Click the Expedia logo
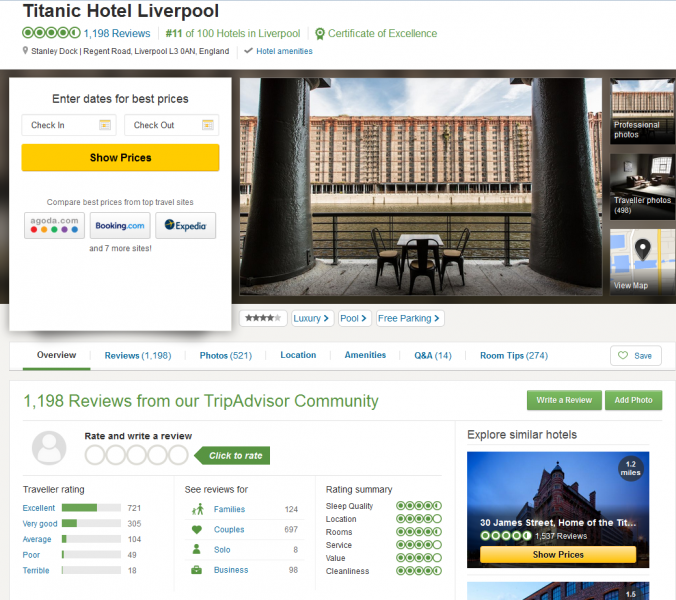This screenshot has height=600, width=676. pos(185,225)
